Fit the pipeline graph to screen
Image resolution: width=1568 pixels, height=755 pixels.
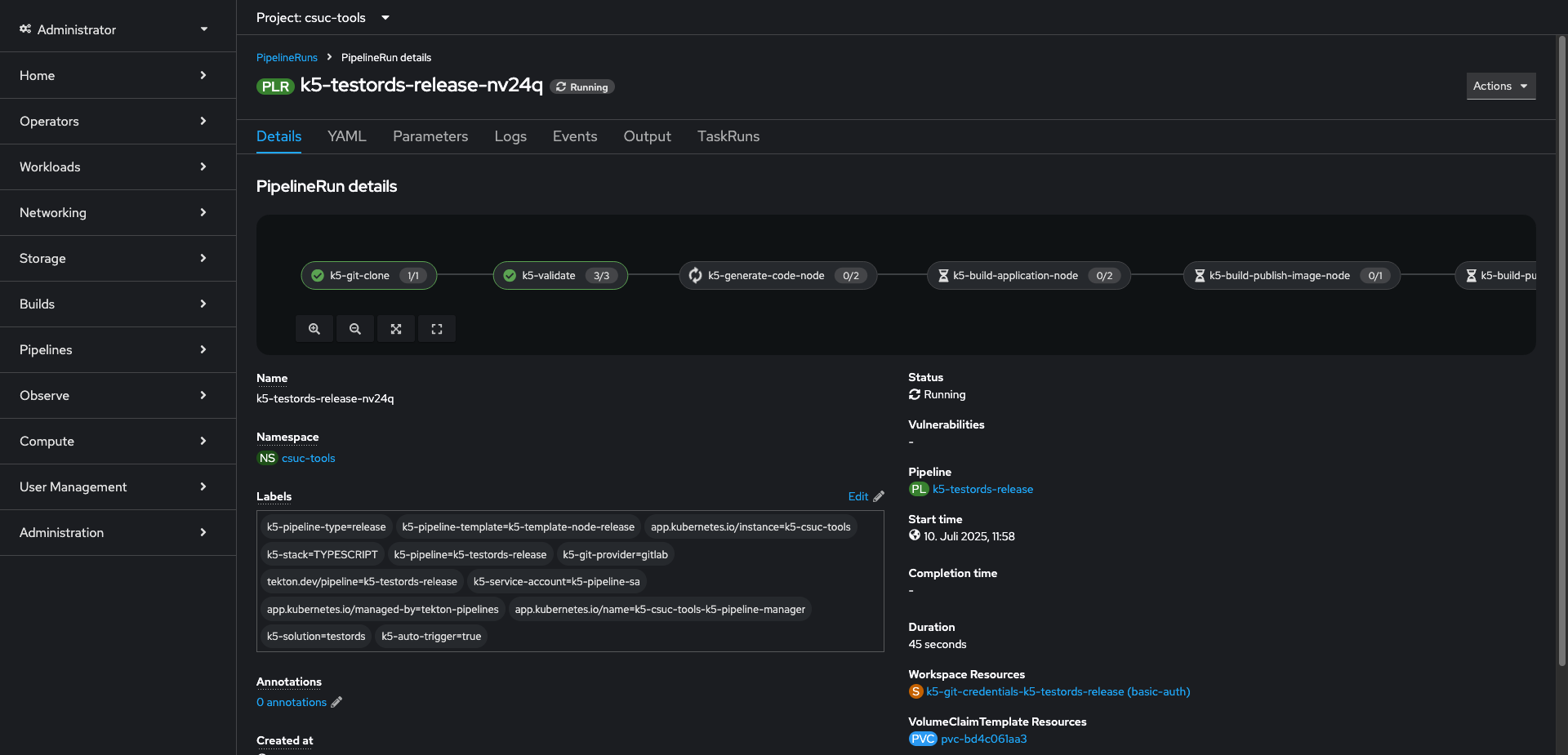coord(396,328)
